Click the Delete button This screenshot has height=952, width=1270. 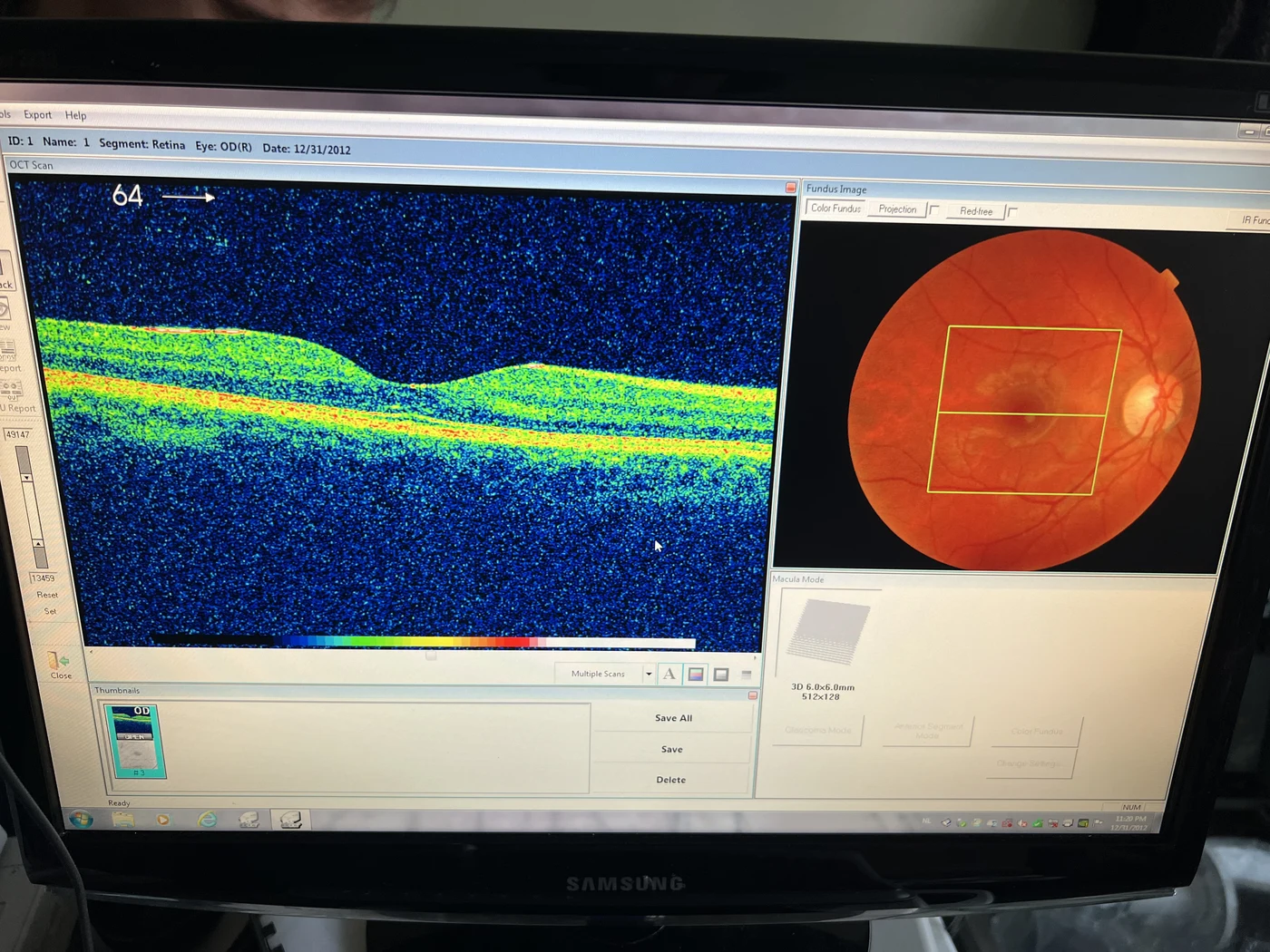[670, 780]
